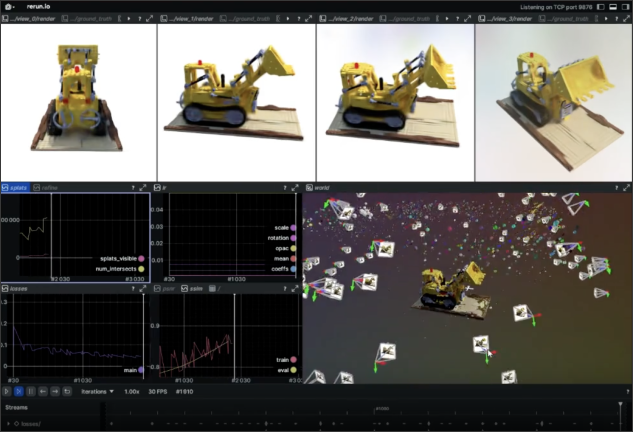Toggle loop playback mode
The height and width of the screenshot is (432, 633).
coord(66,391)
